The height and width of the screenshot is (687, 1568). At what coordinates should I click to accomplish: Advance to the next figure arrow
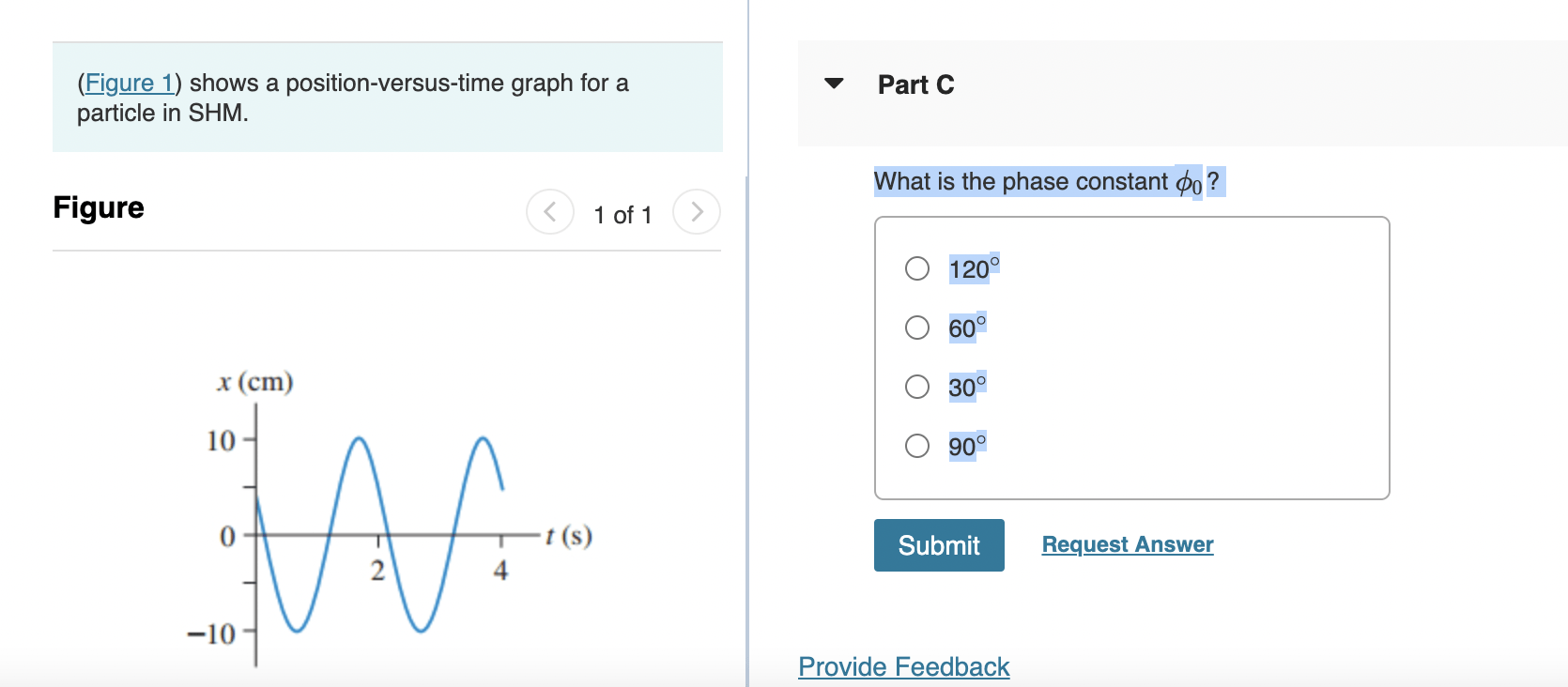pos(697,212)
